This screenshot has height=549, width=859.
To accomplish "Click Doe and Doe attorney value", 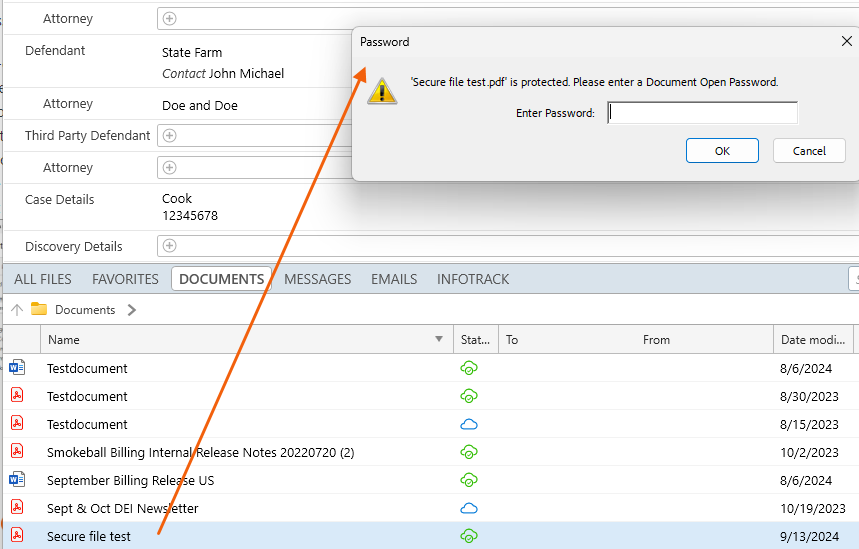I will (200, 105).
